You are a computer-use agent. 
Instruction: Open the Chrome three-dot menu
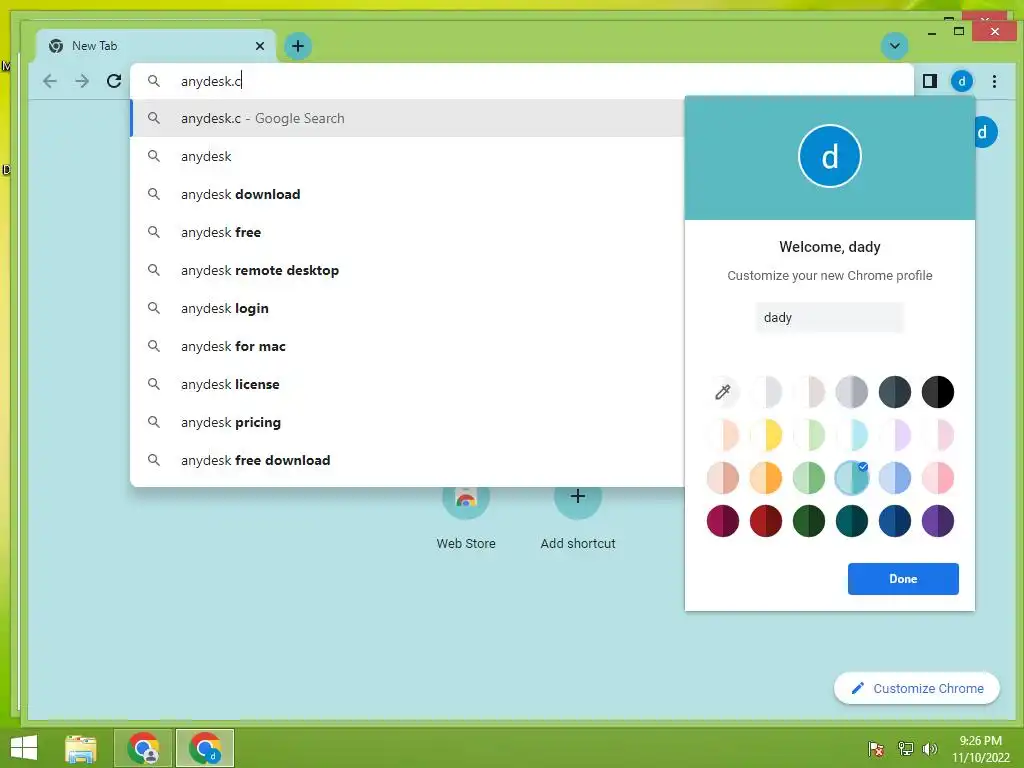994,81
